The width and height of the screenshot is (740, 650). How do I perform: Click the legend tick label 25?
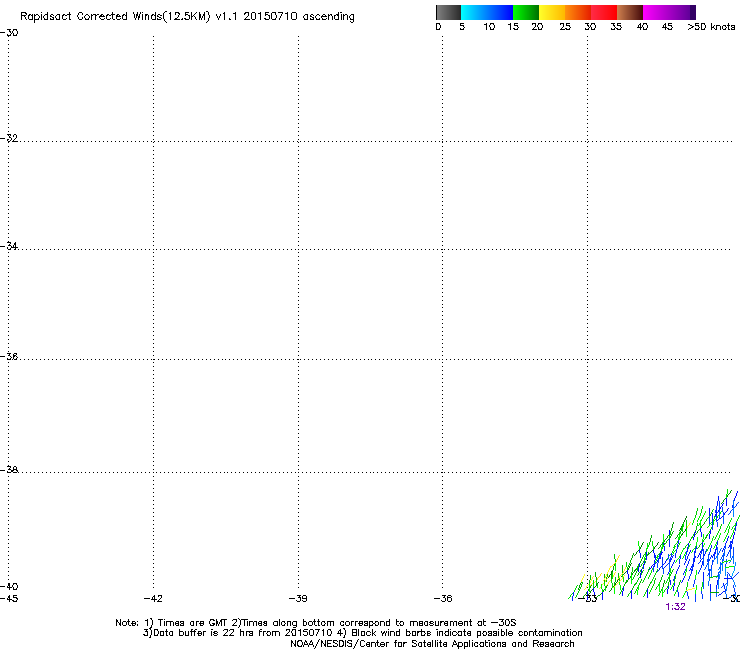tap(565, 27)
